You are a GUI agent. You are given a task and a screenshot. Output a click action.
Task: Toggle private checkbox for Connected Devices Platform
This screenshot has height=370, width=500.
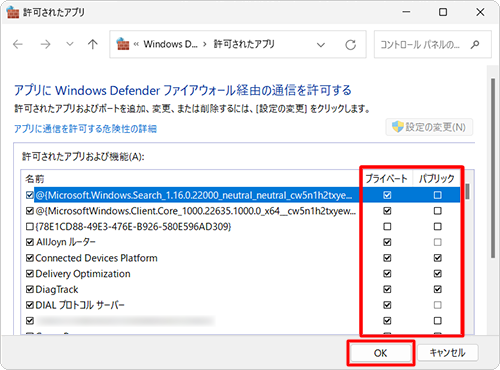click(387, 258)
